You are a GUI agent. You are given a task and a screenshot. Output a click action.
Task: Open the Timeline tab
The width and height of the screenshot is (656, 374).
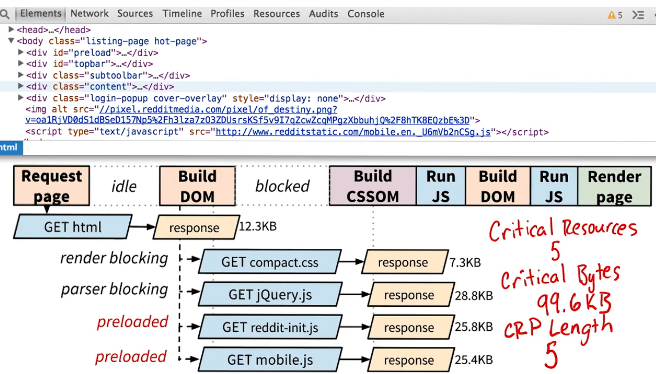coord(182,13)
